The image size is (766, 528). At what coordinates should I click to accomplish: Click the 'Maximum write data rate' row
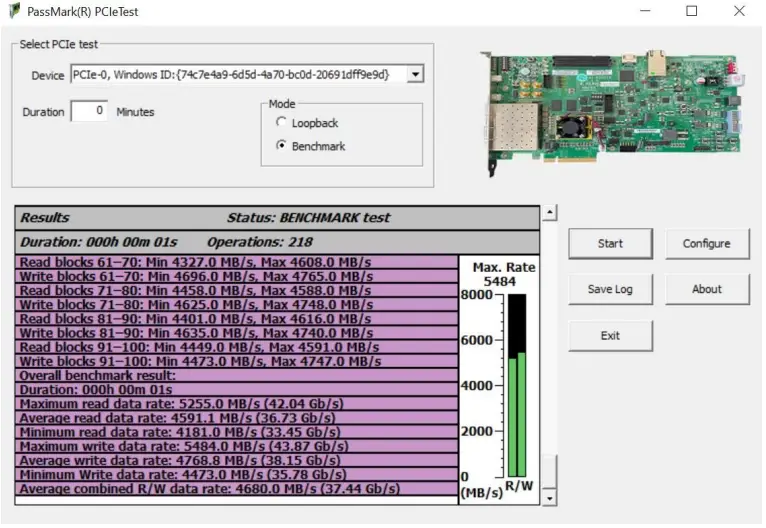pos(236,446)
